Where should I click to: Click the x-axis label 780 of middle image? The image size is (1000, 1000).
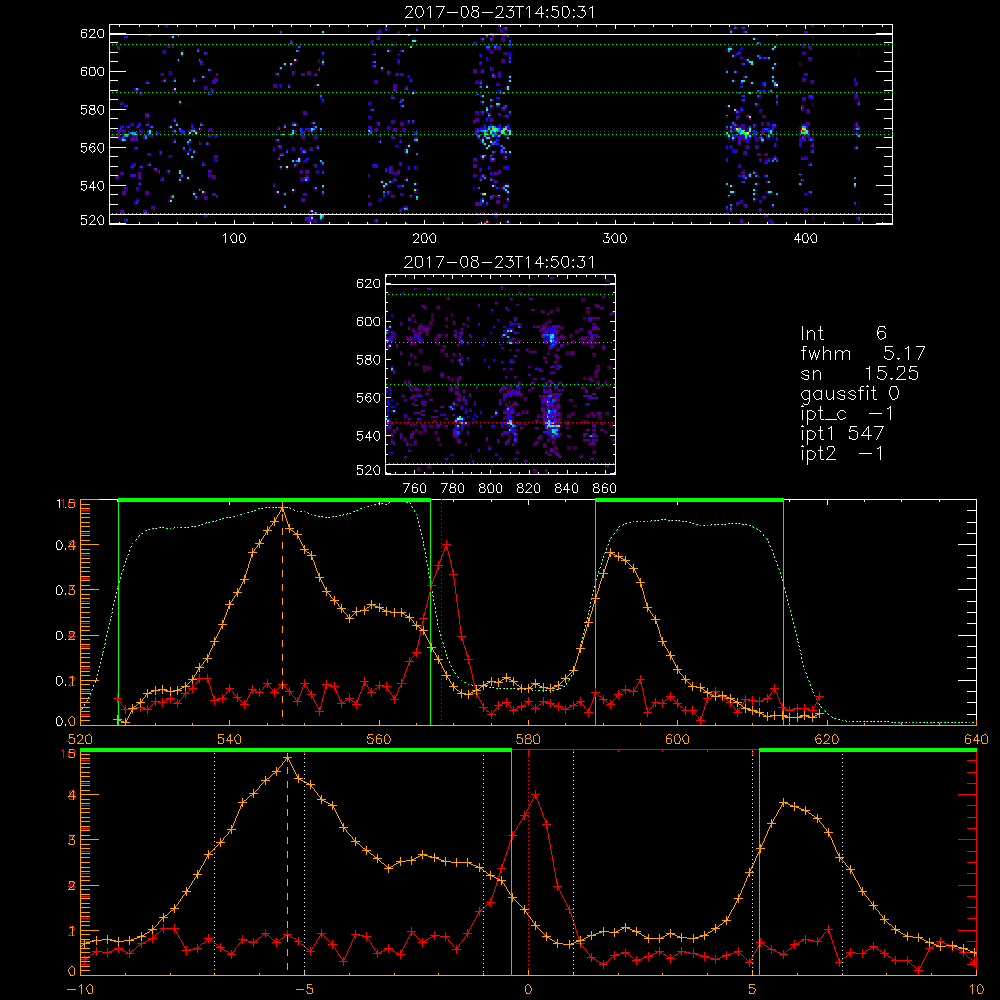[453, 489]
